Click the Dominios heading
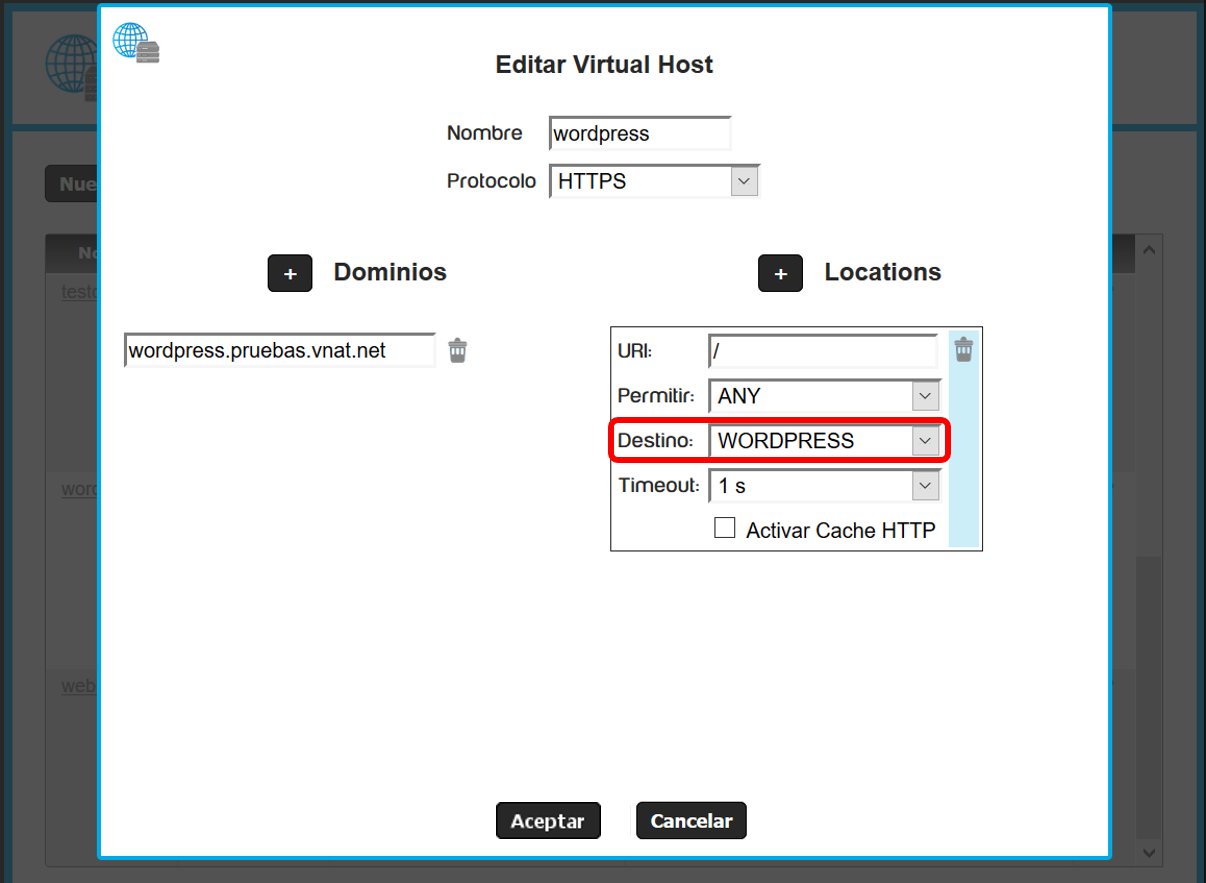 (x=390, y=272)
